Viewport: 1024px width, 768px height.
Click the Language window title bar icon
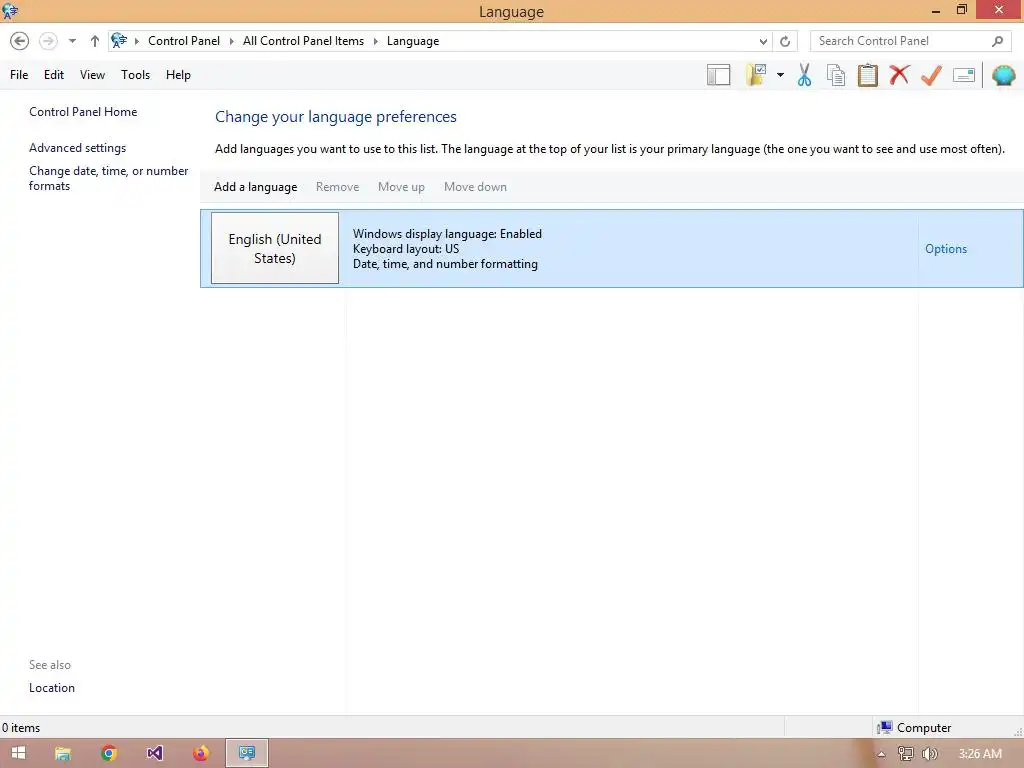click(10, 10)
